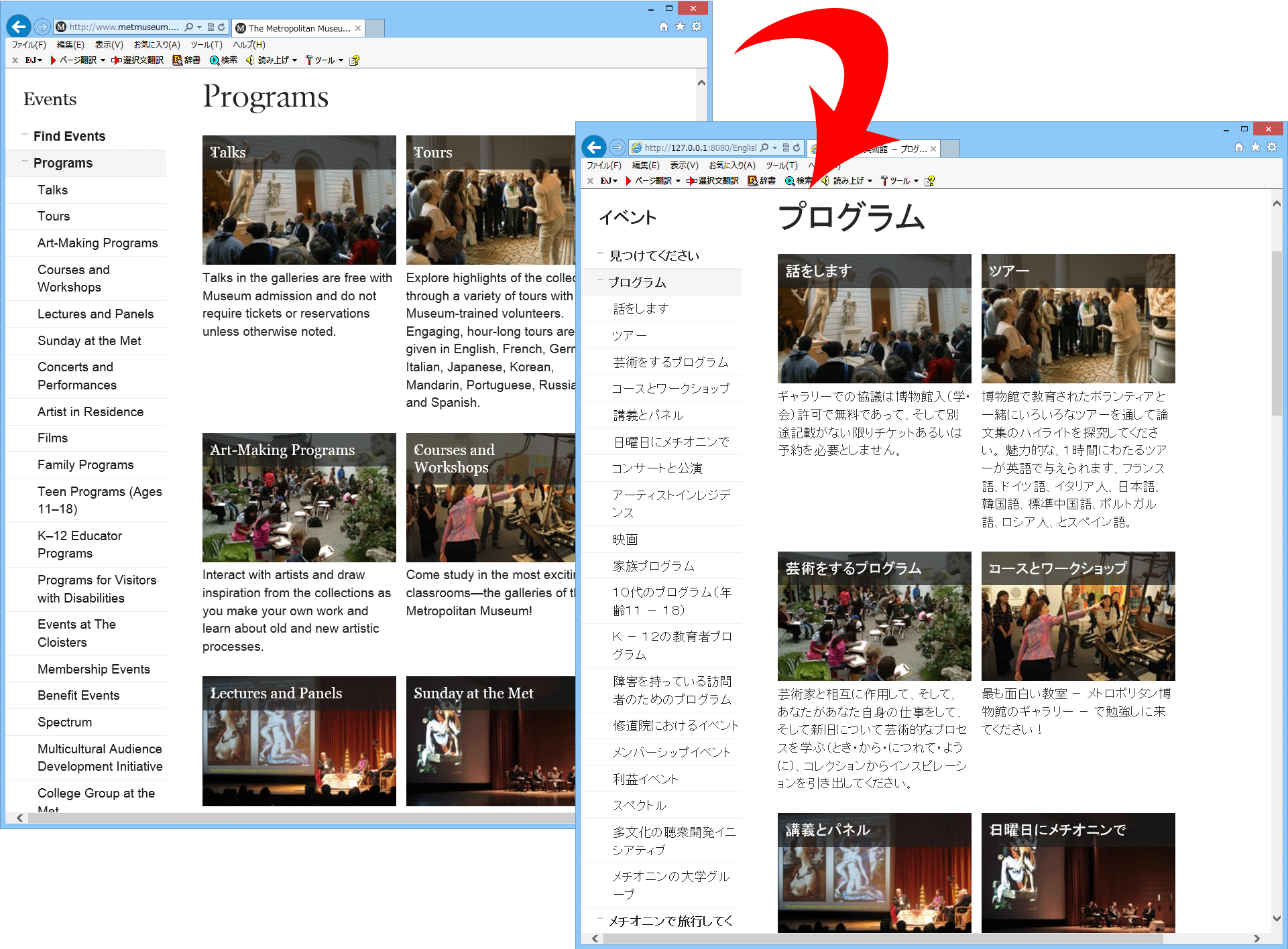Close translation toolbar X in English window
Image resolution: width=1288 pixels, height=949 pixels.
pyautogui.click(x=15, y=60)
